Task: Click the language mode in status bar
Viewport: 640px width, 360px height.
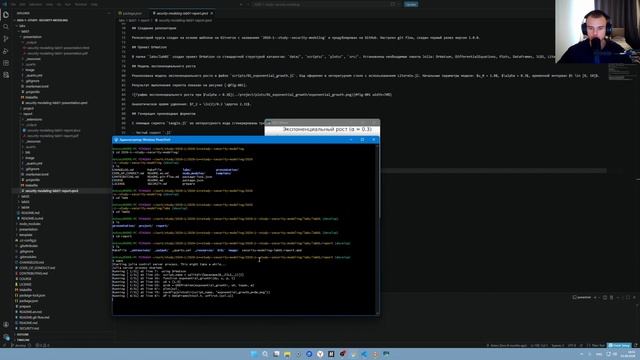Action: (598, 345)
